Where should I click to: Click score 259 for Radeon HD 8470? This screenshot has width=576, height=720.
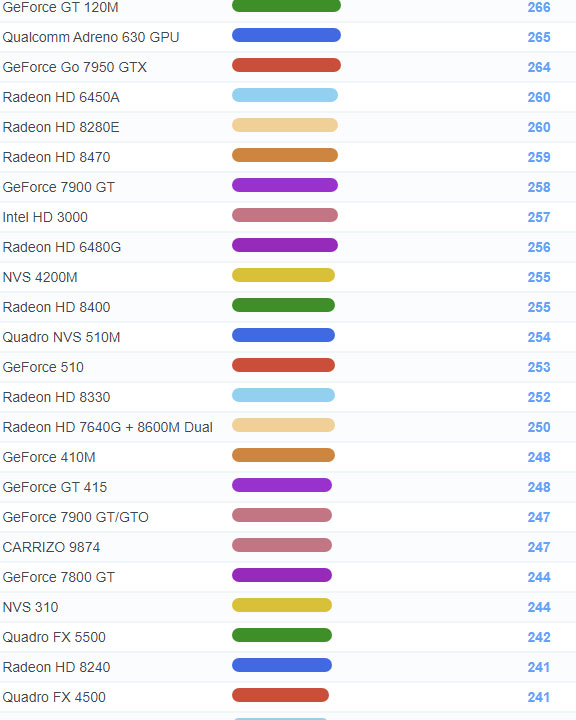539,157
